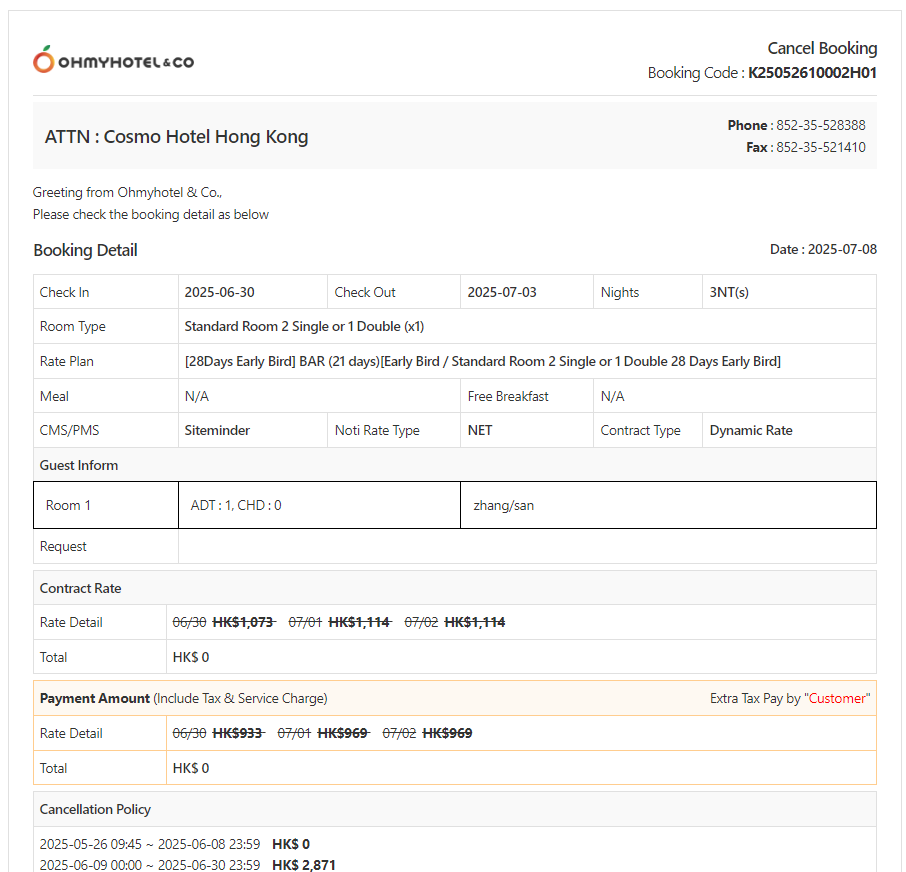The width and height of the screenshot is (906, 872).
Task: Select the Siteminder CMS/PMS value
Action: click(x=217, y=430)
